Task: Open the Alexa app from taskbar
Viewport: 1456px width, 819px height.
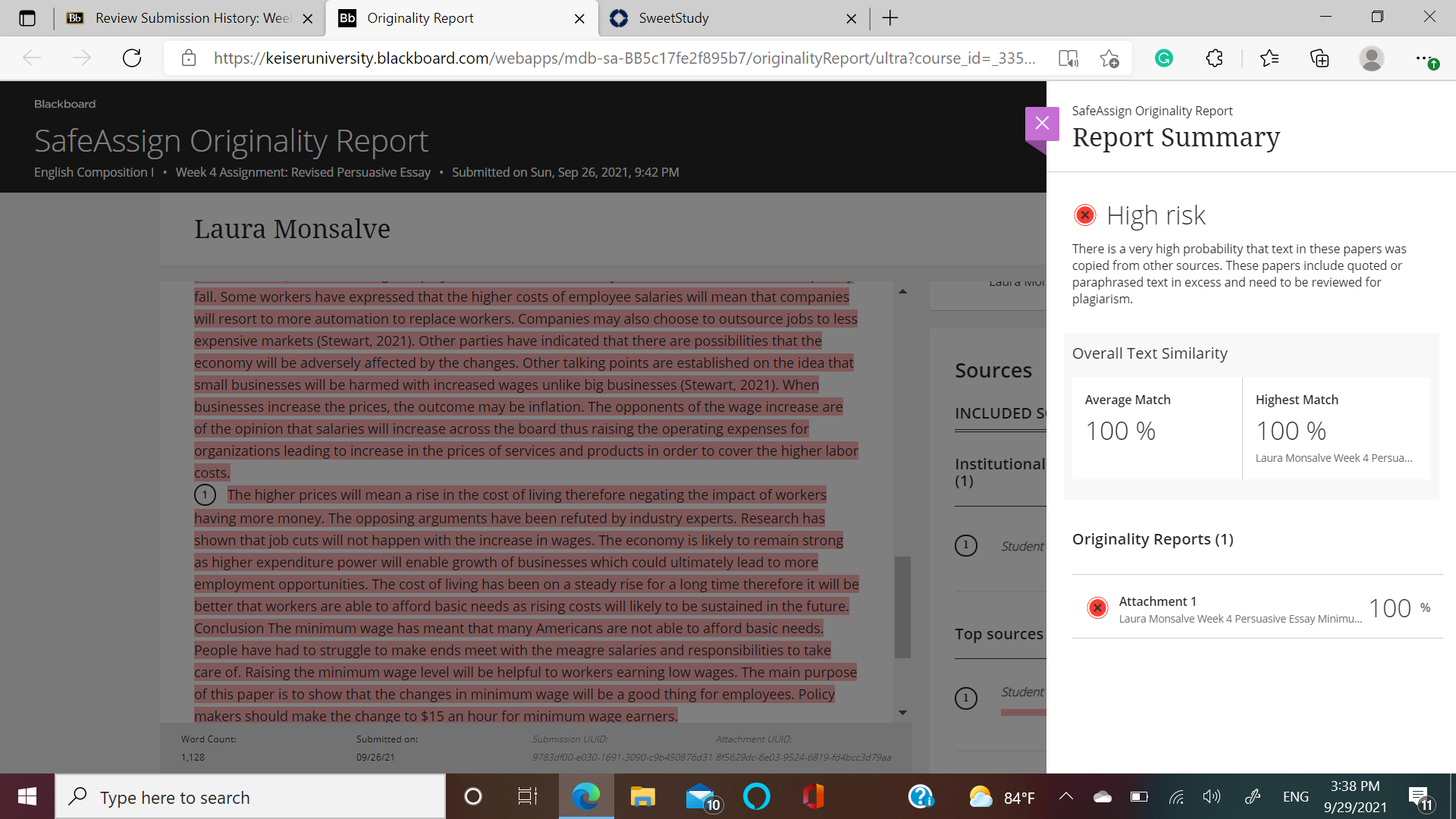Action: pyautogui.click(x=756, y=796)
